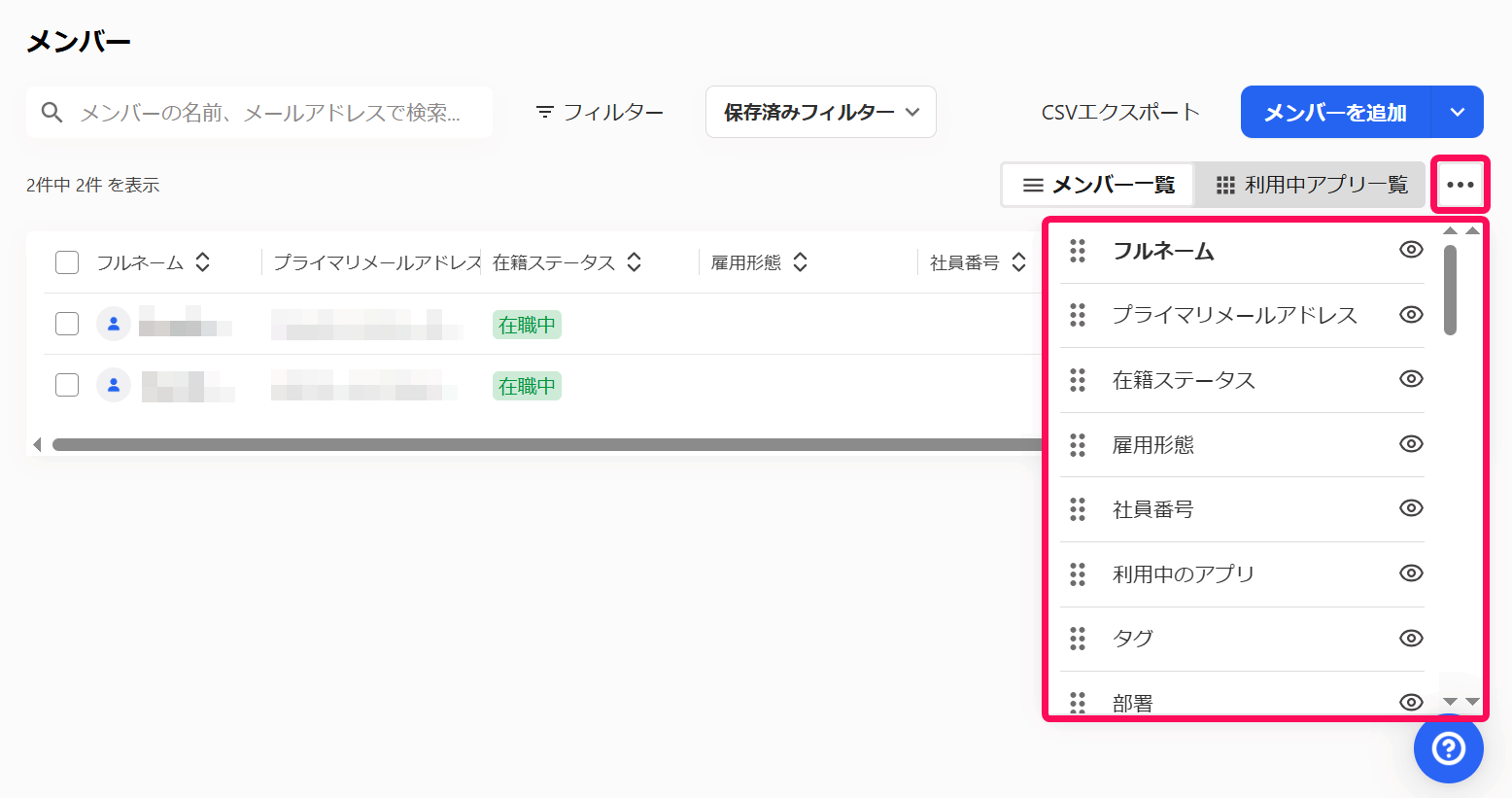Click the column list scroll-down arrow
This screenshot has height=798, width=1512.
pos(1450,702)
